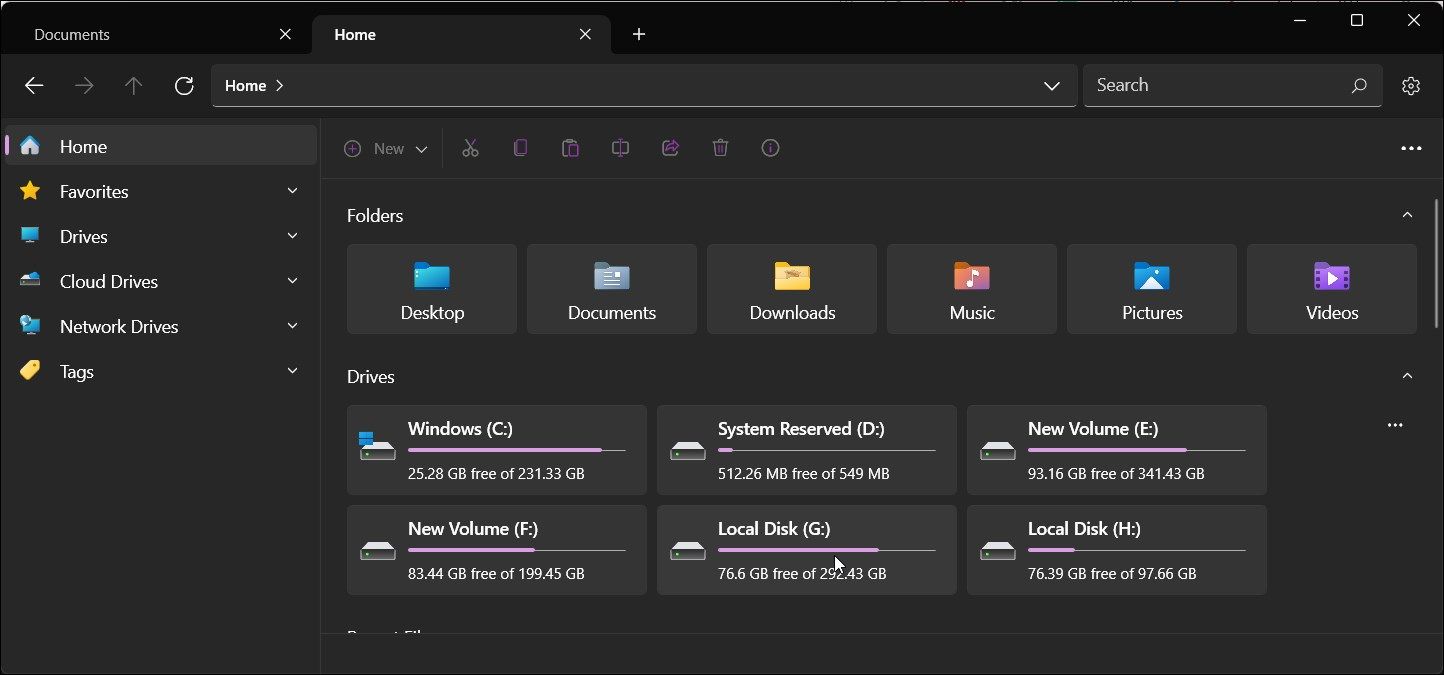Collapse the Folders section chevron
Image resolution: width=1444 pixels, height=675 pixels.
tap(1407, 215)
